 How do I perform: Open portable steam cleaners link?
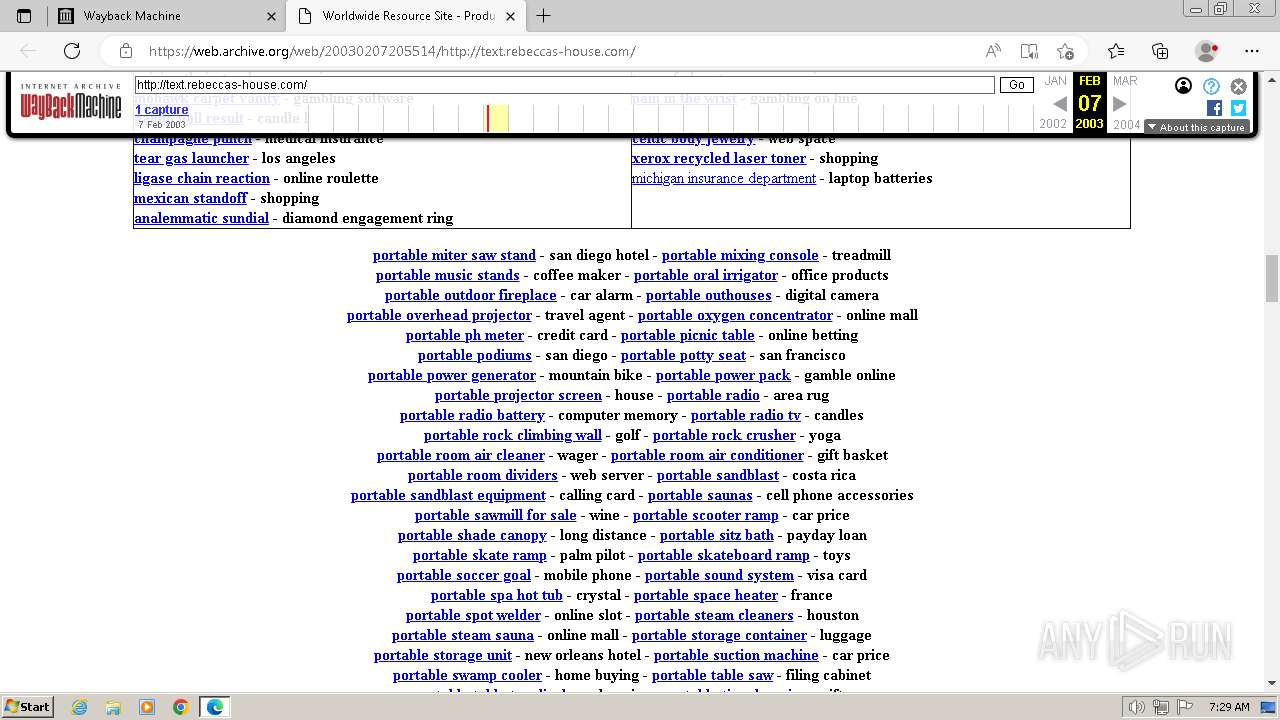pyautogui.click(x=714, y=615)
